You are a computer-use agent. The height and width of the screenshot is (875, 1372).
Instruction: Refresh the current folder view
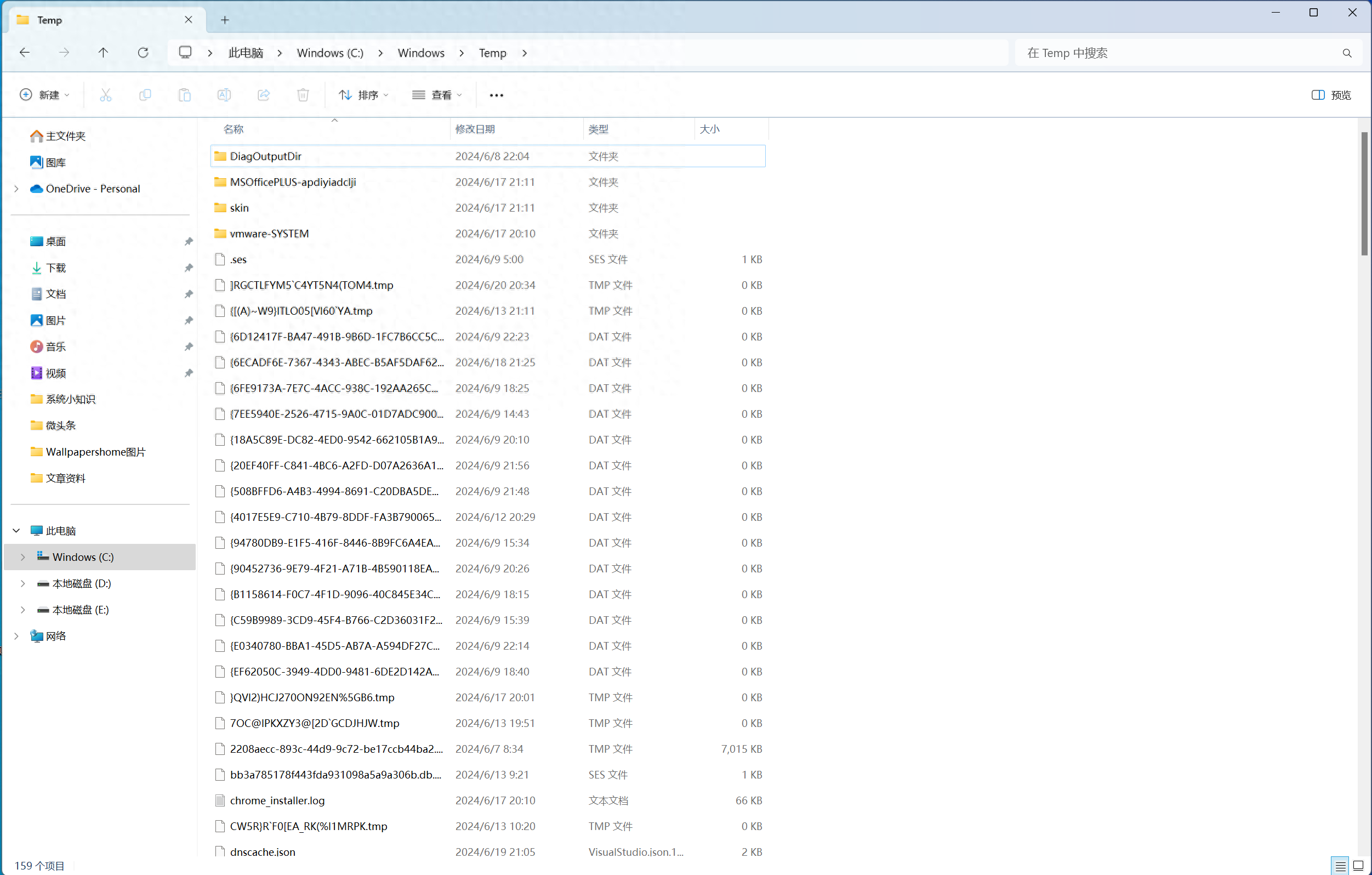click(x=143, y=53)
